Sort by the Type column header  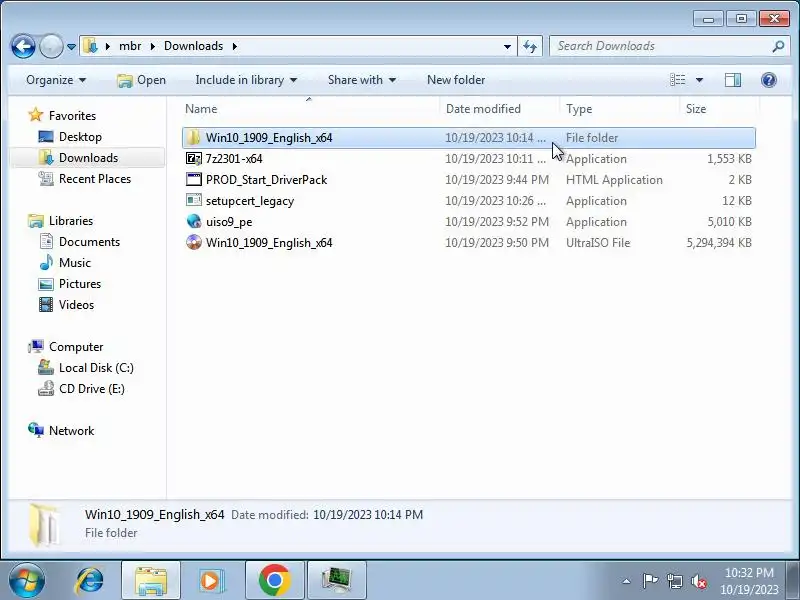[619, 109]
